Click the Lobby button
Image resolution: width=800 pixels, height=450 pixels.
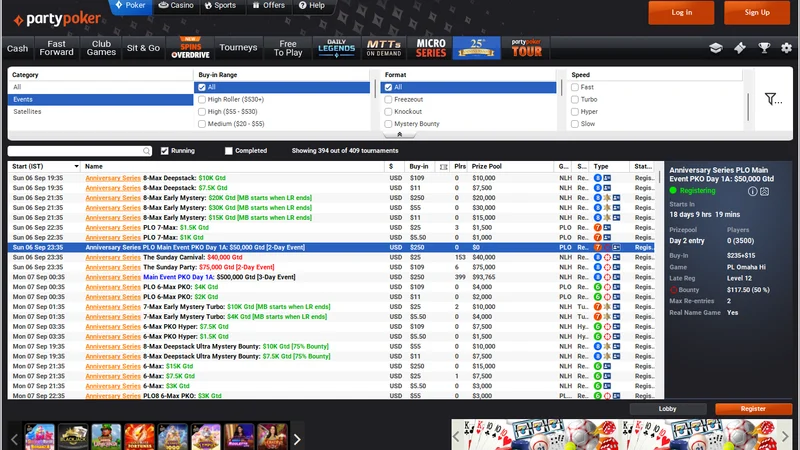pos(667,409)
